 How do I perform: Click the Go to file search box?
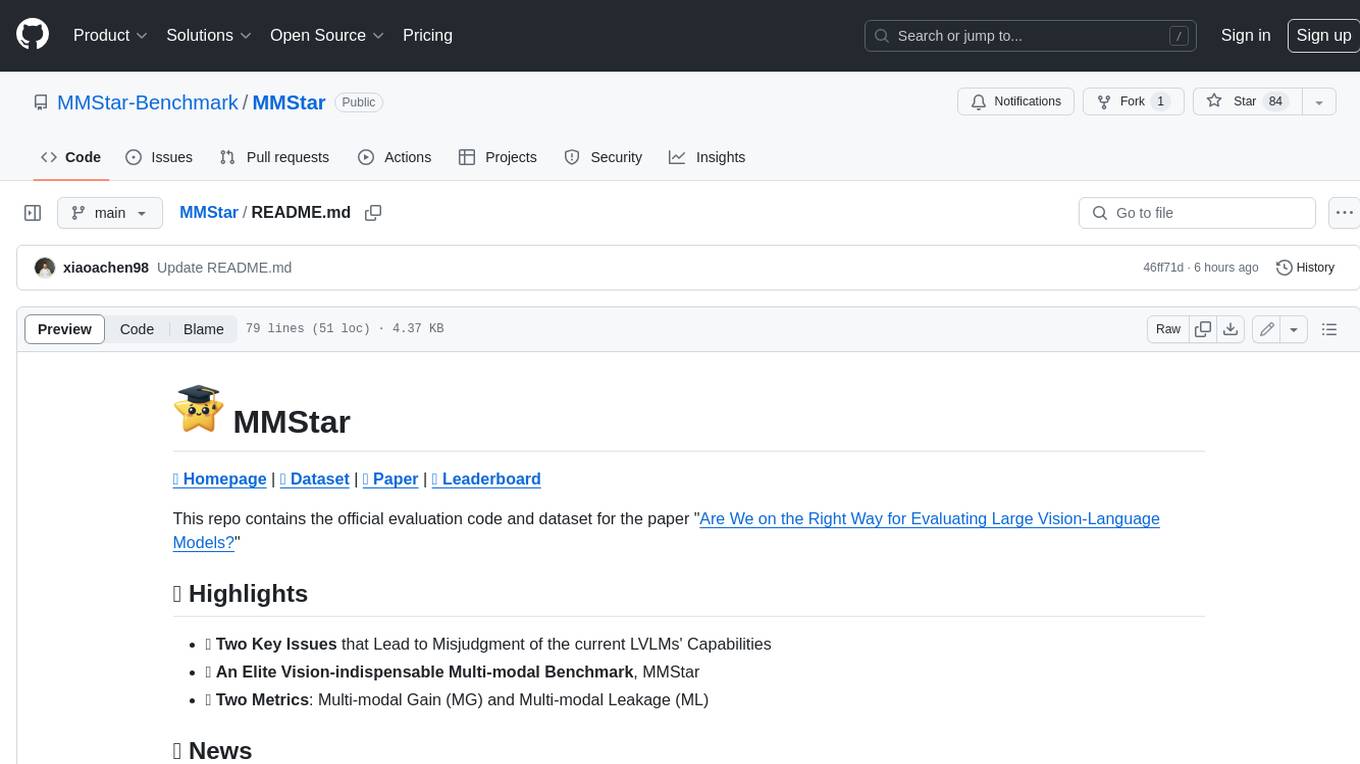1197,213
